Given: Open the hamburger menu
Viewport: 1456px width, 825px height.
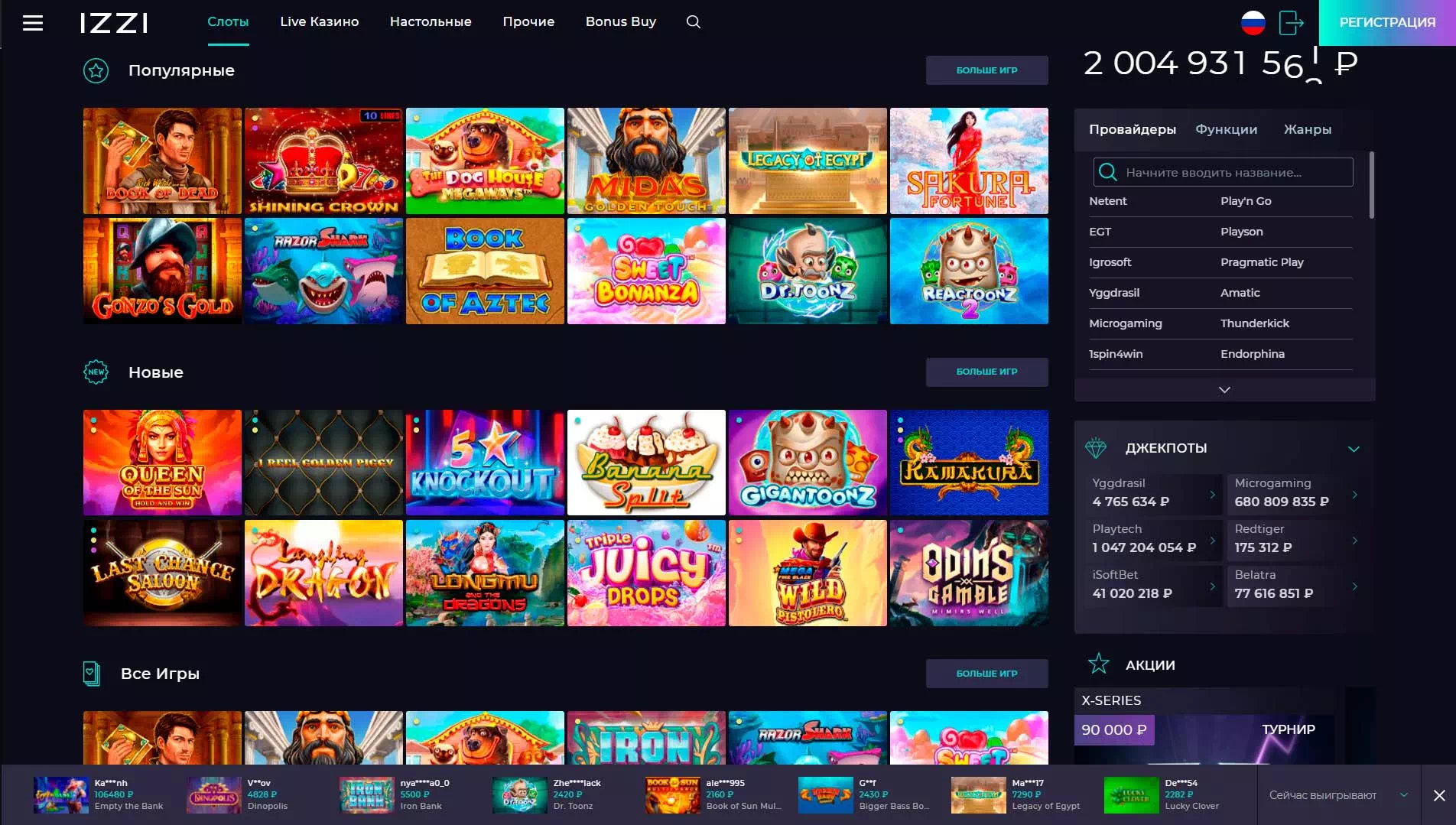Looking at the screenshot, I should (33, 23).
